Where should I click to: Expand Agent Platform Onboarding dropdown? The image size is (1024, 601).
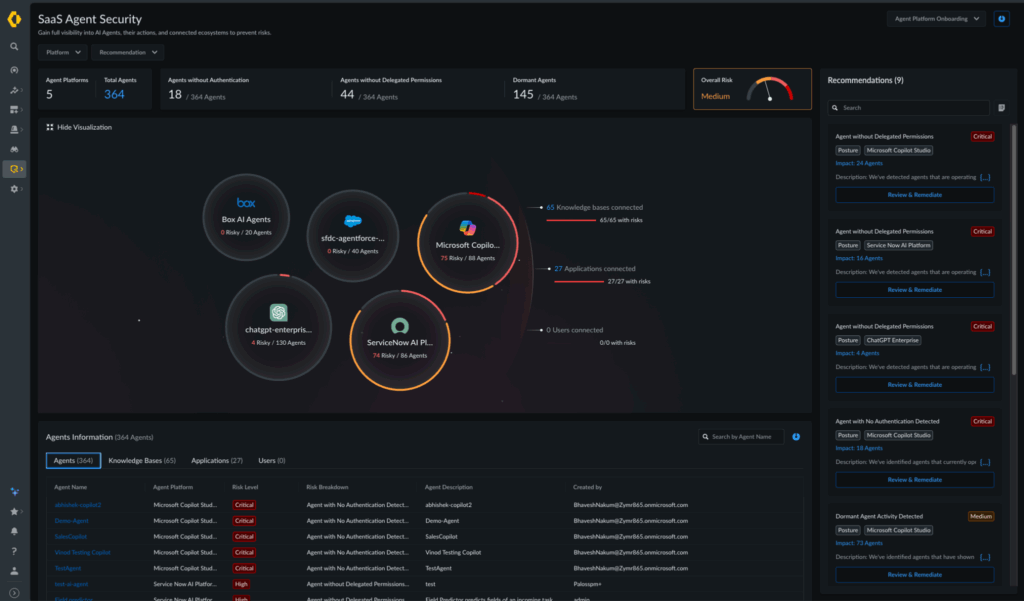coord(936,19)
